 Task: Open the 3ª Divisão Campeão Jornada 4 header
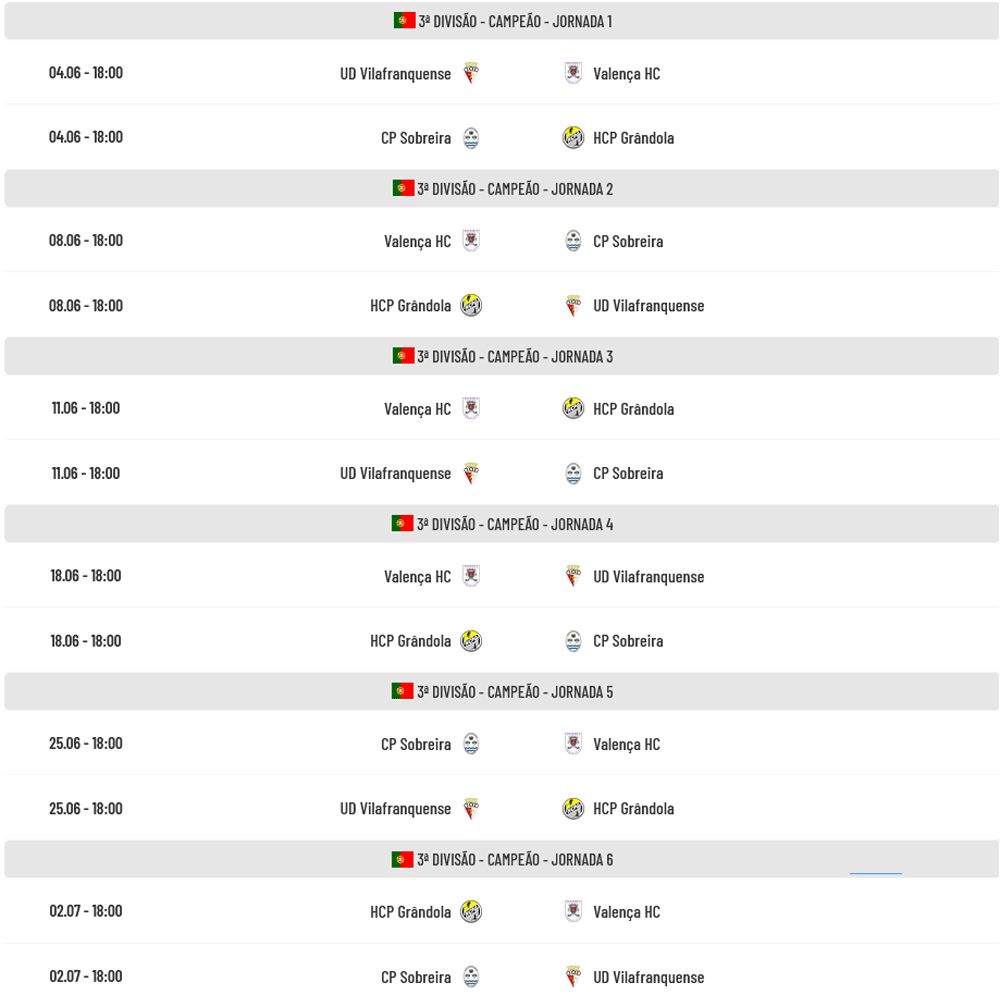[501, 523]
